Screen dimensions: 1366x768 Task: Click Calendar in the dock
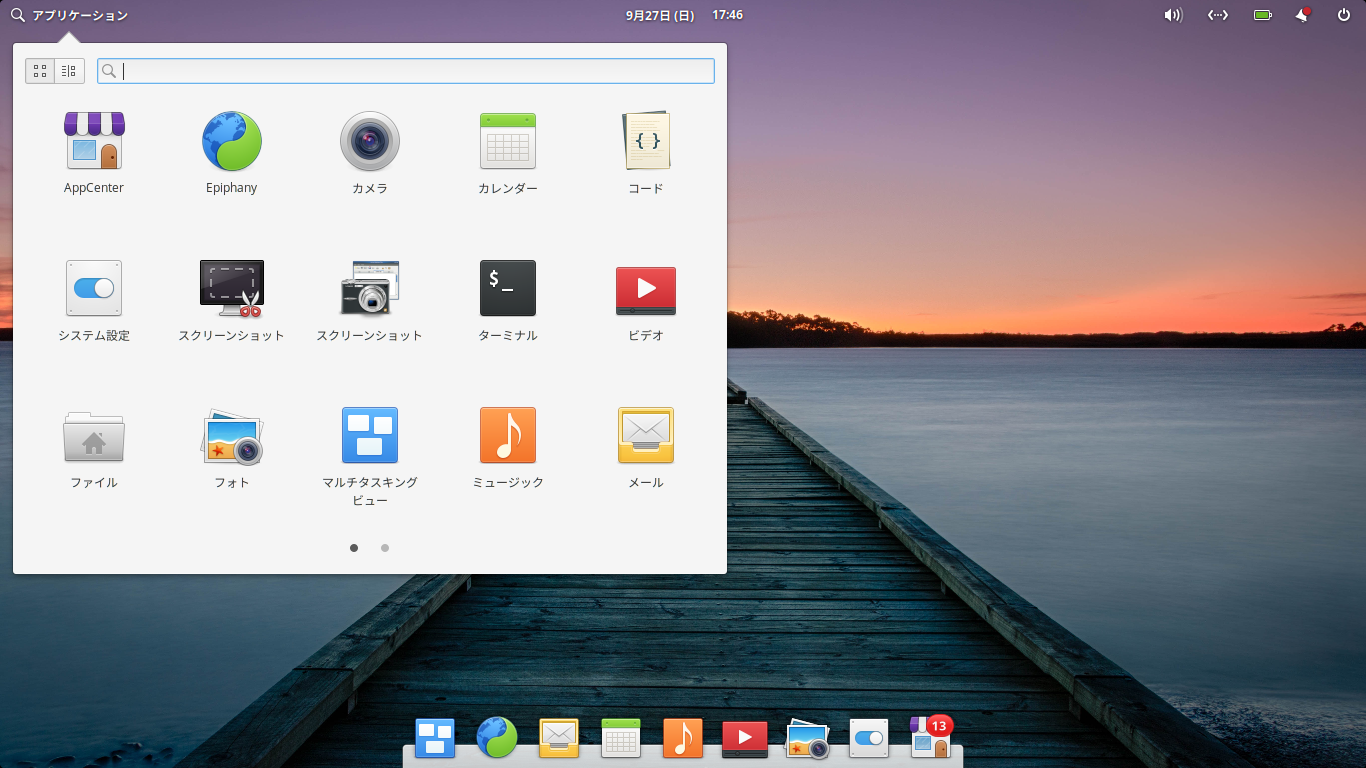tap(621, 738)
